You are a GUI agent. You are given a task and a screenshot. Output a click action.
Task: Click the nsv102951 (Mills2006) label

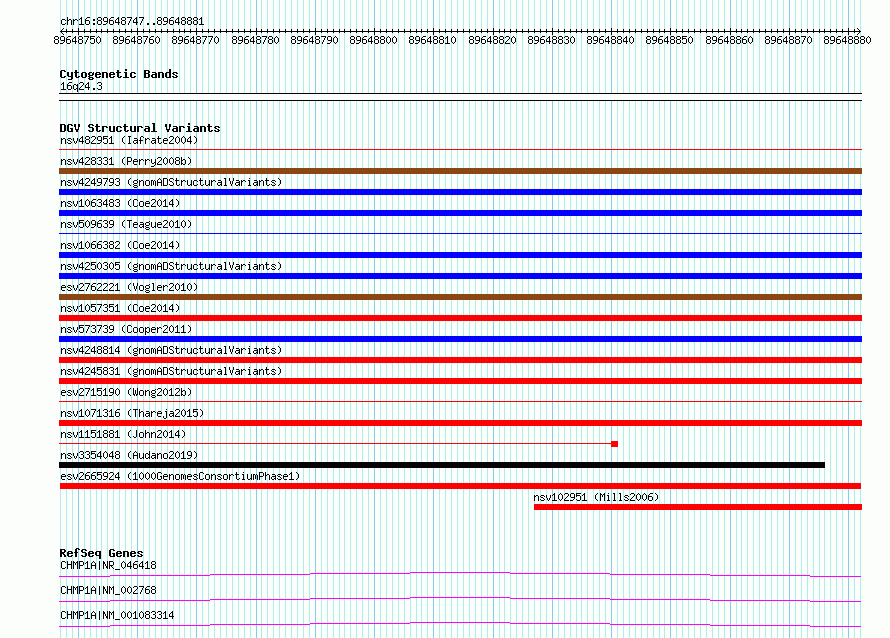click(596, 497)
